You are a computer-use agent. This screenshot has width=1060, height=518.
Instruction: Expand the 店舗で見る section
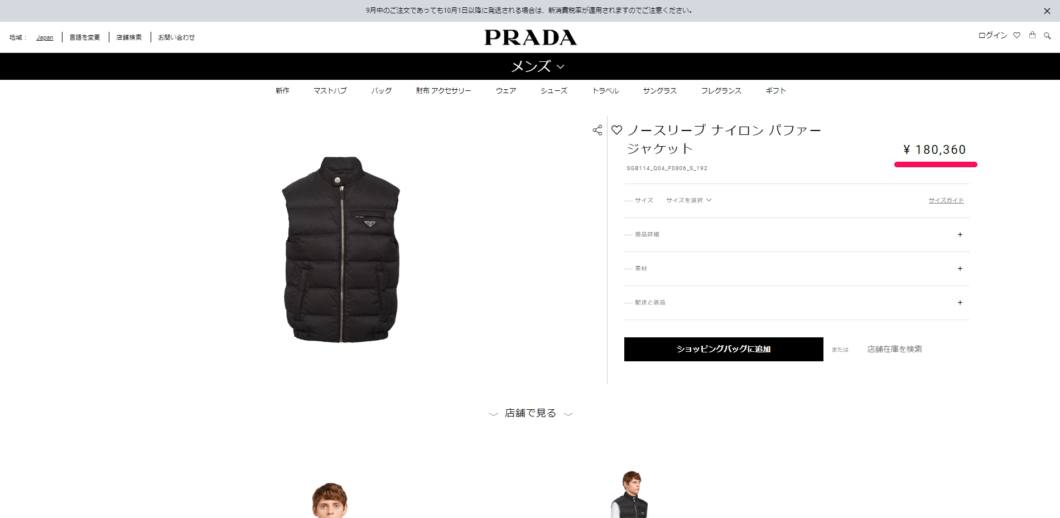point(531,413)
